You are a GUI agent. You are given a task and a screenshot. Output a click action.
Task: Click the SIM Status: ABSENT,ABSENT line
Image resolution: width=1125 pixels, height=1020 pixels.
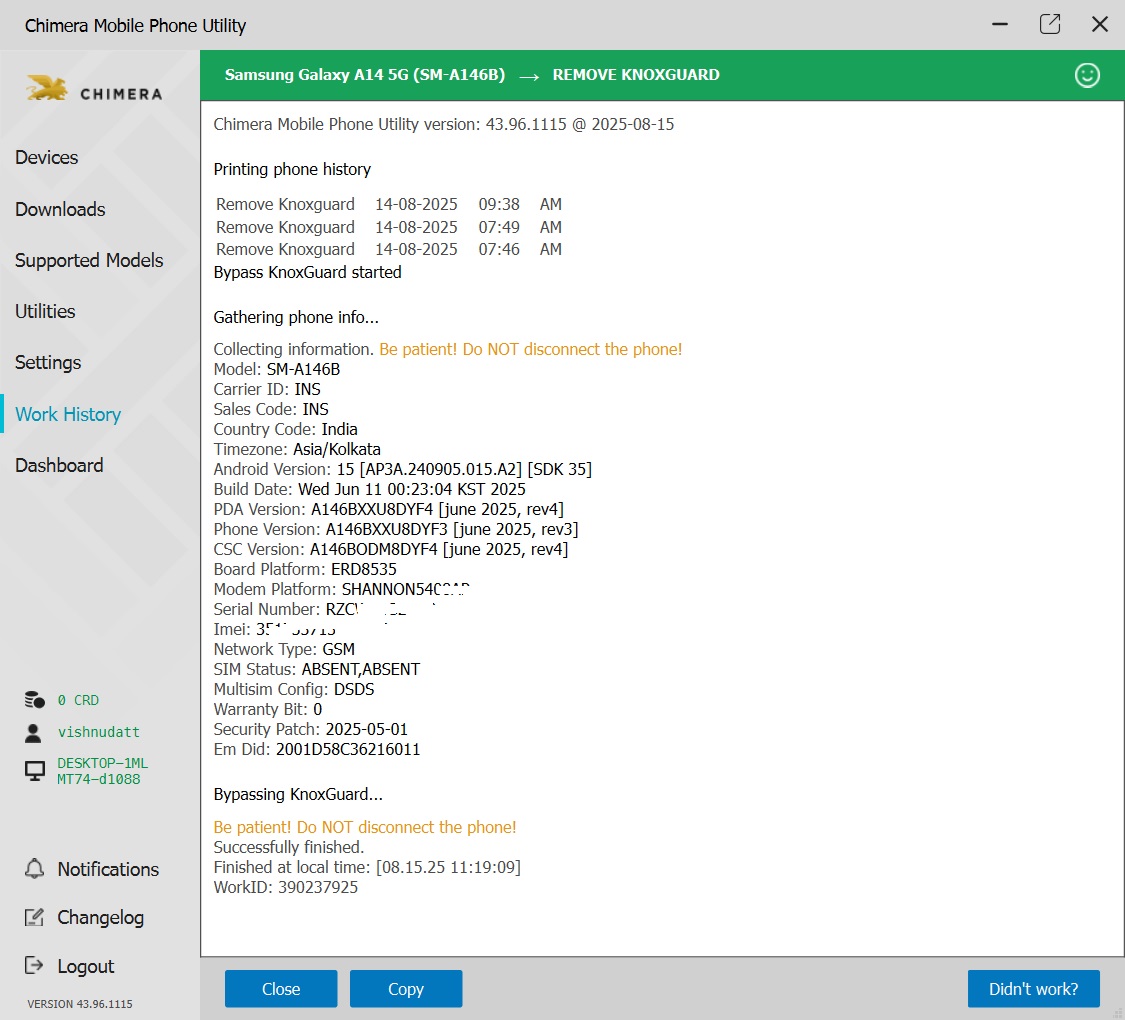click(316, 669)
